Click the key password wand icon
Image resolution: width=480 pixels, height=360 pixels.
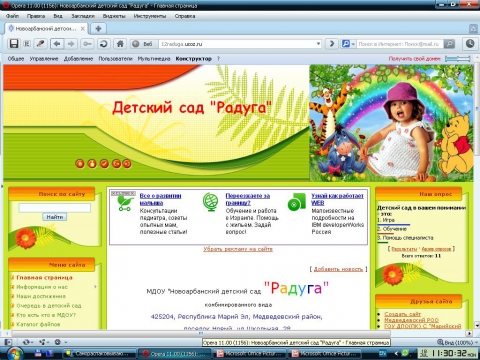point(87,44)
